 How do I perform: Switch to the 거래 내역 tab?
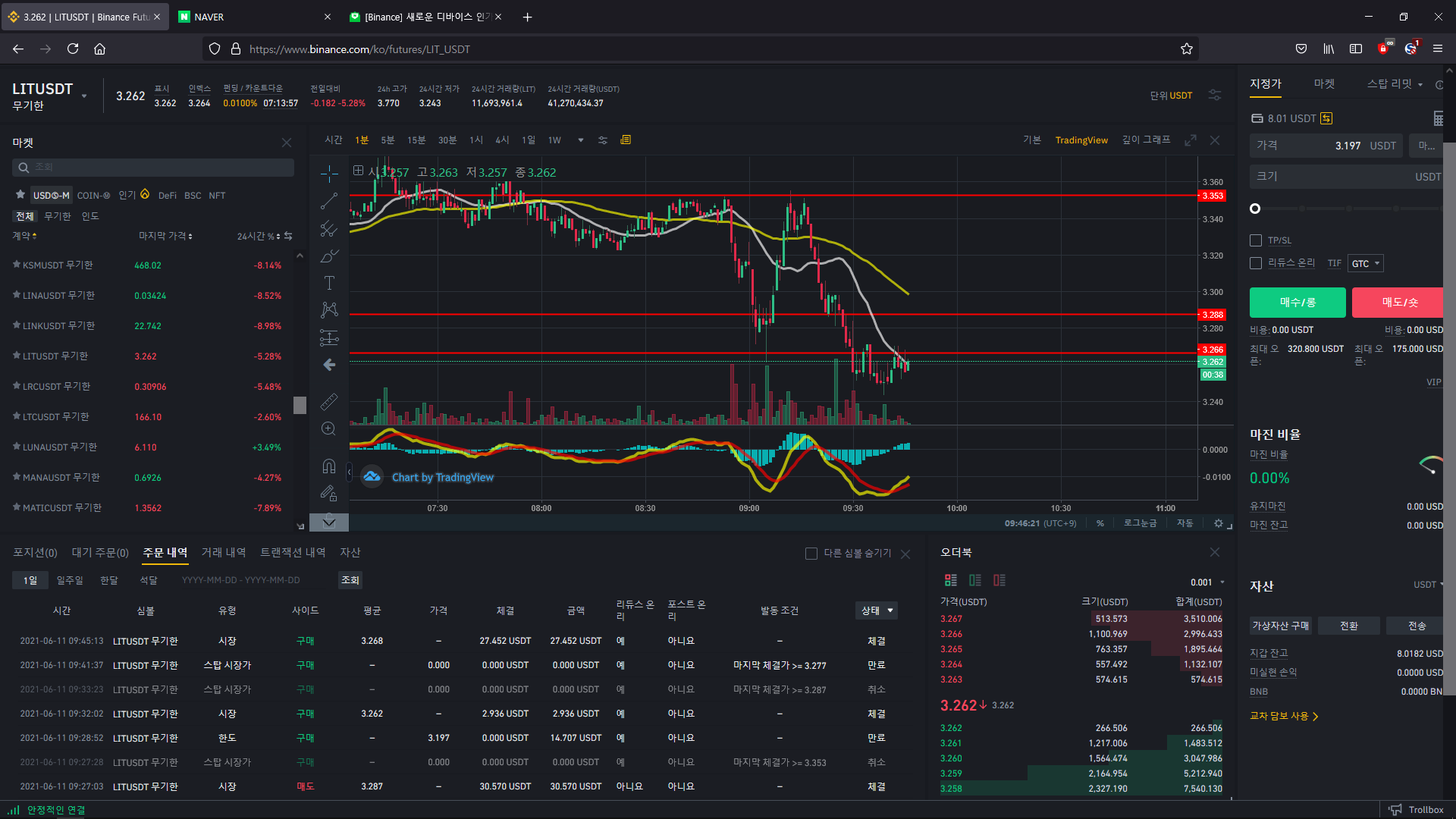click(224, 552)
